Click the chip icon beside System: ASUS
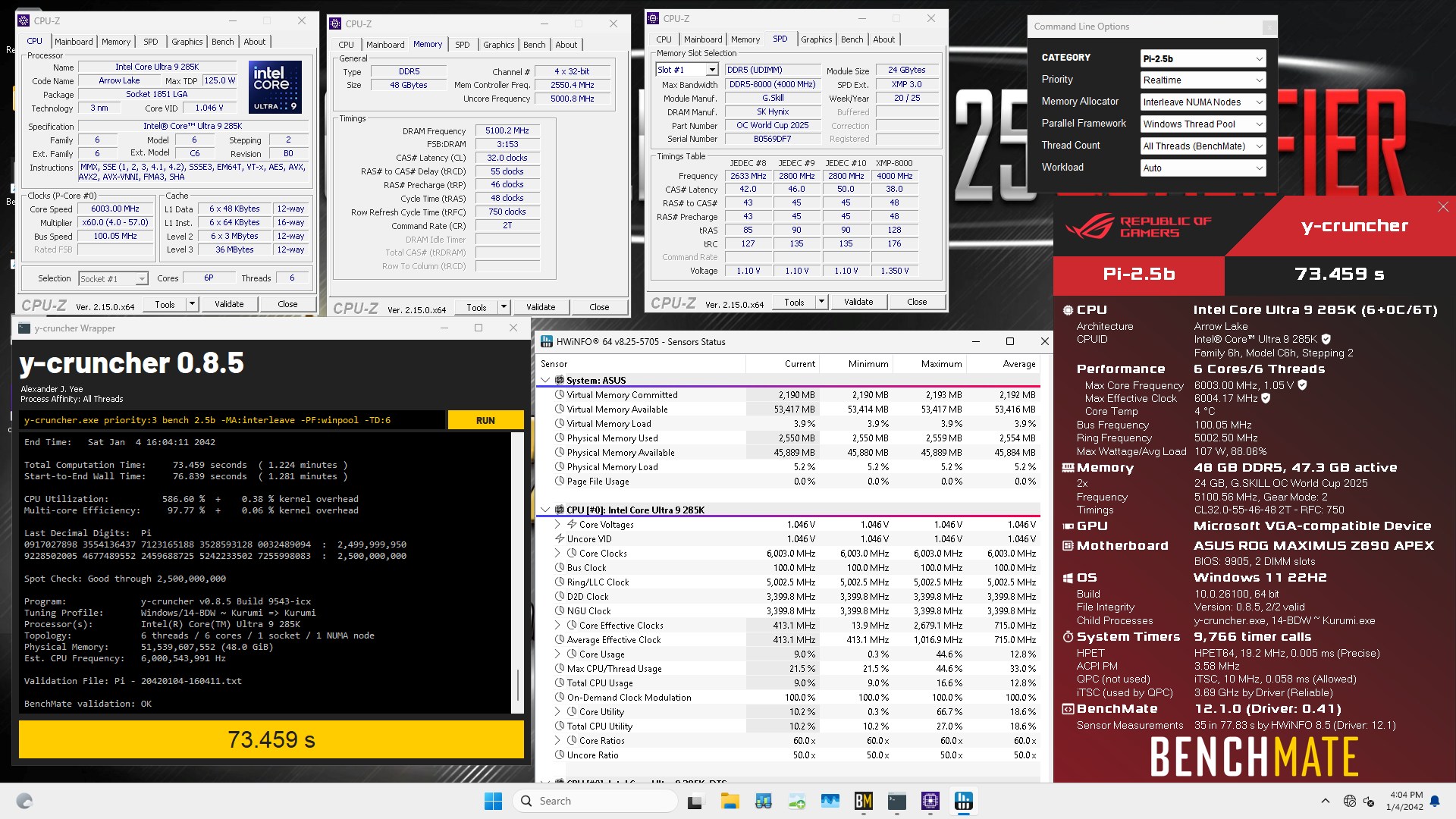Screen dimensions: 1456x819 click(x=560, y=380)
